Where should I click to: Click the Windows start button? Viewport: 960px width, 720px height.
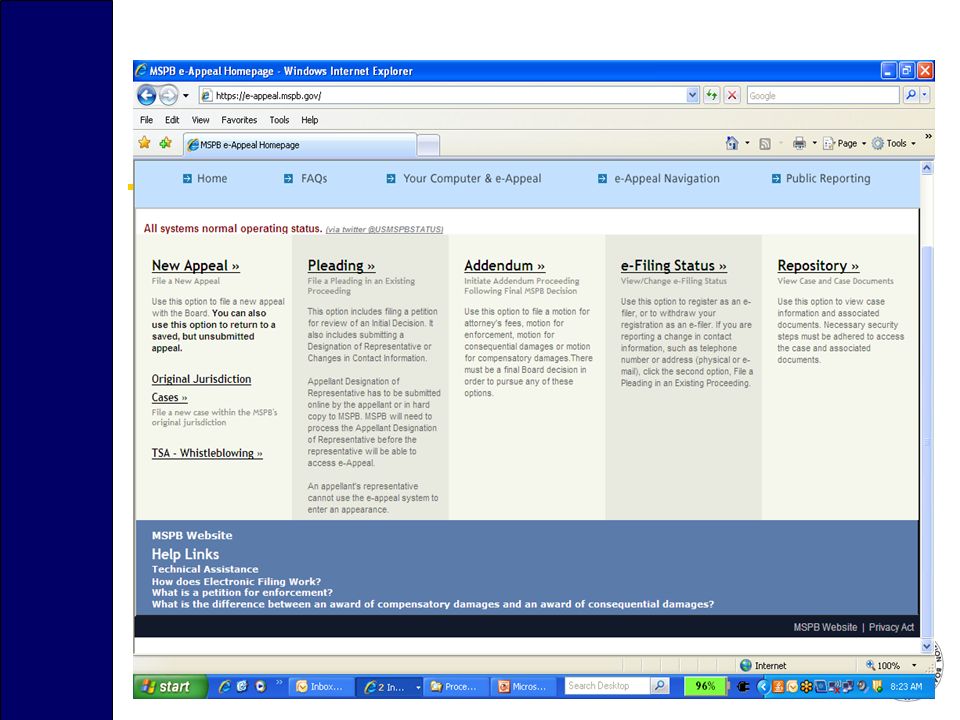[x=171, y=686]
